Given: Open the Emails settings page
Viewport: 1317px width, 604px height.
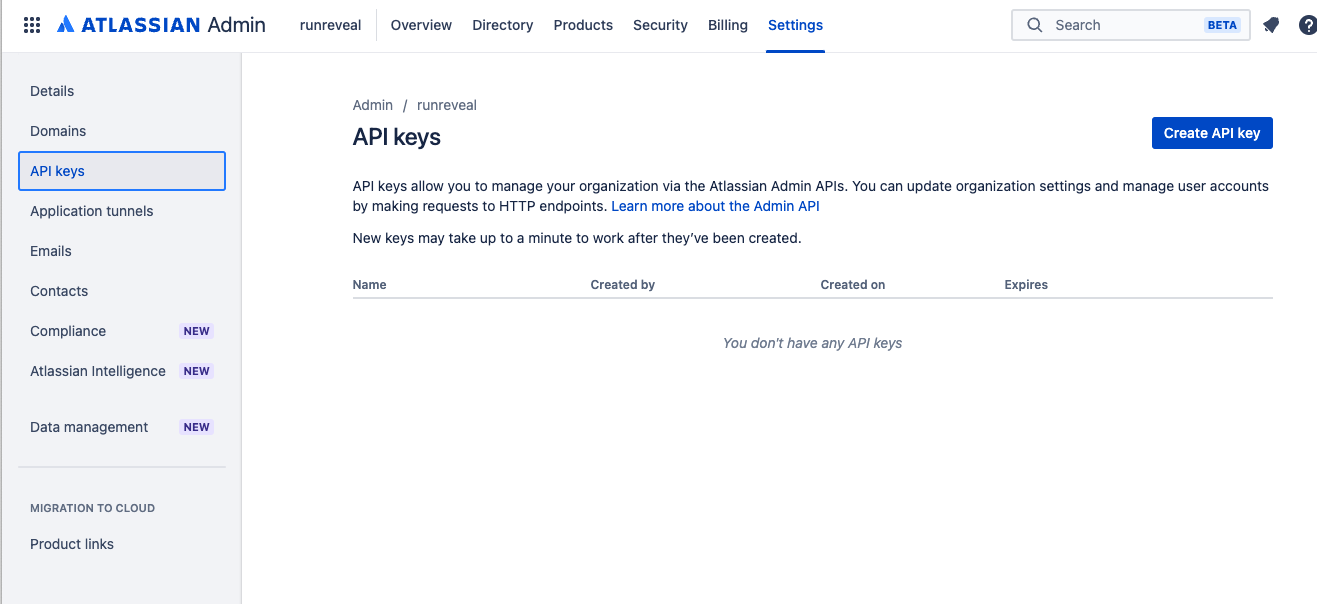Looking at the screenshot, I should [x=50, y=251].
